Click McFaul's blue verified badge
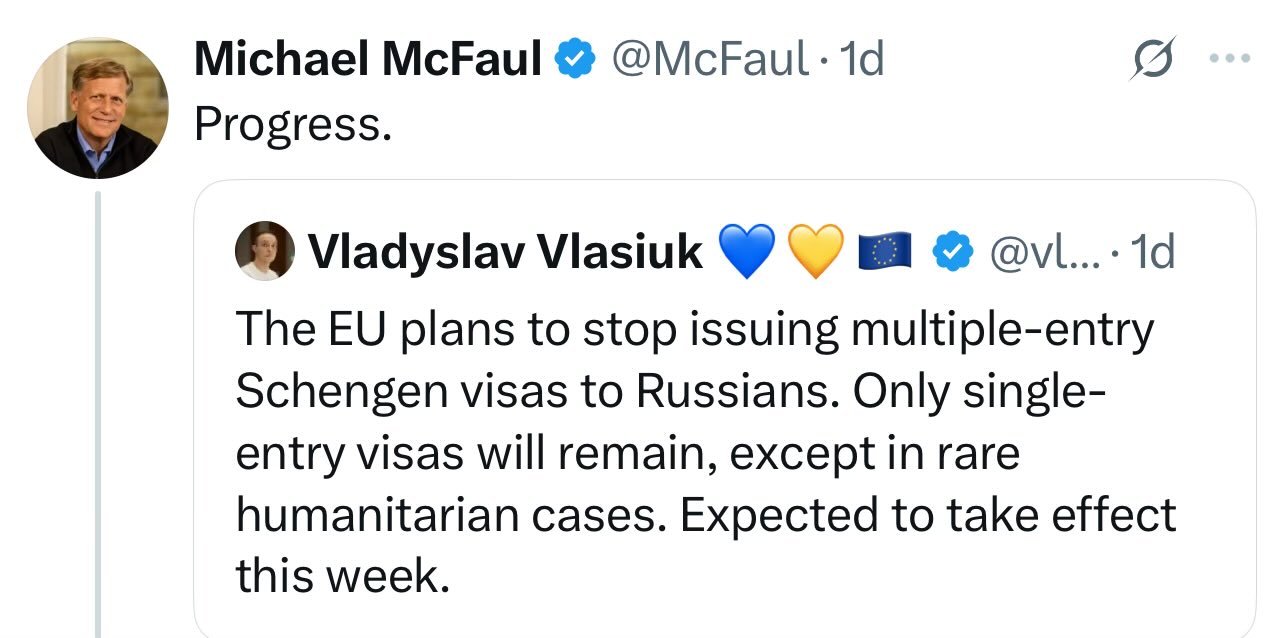The width and height of the screenshot is (1284, 638). pyautogui.click(x=576, y=61)
